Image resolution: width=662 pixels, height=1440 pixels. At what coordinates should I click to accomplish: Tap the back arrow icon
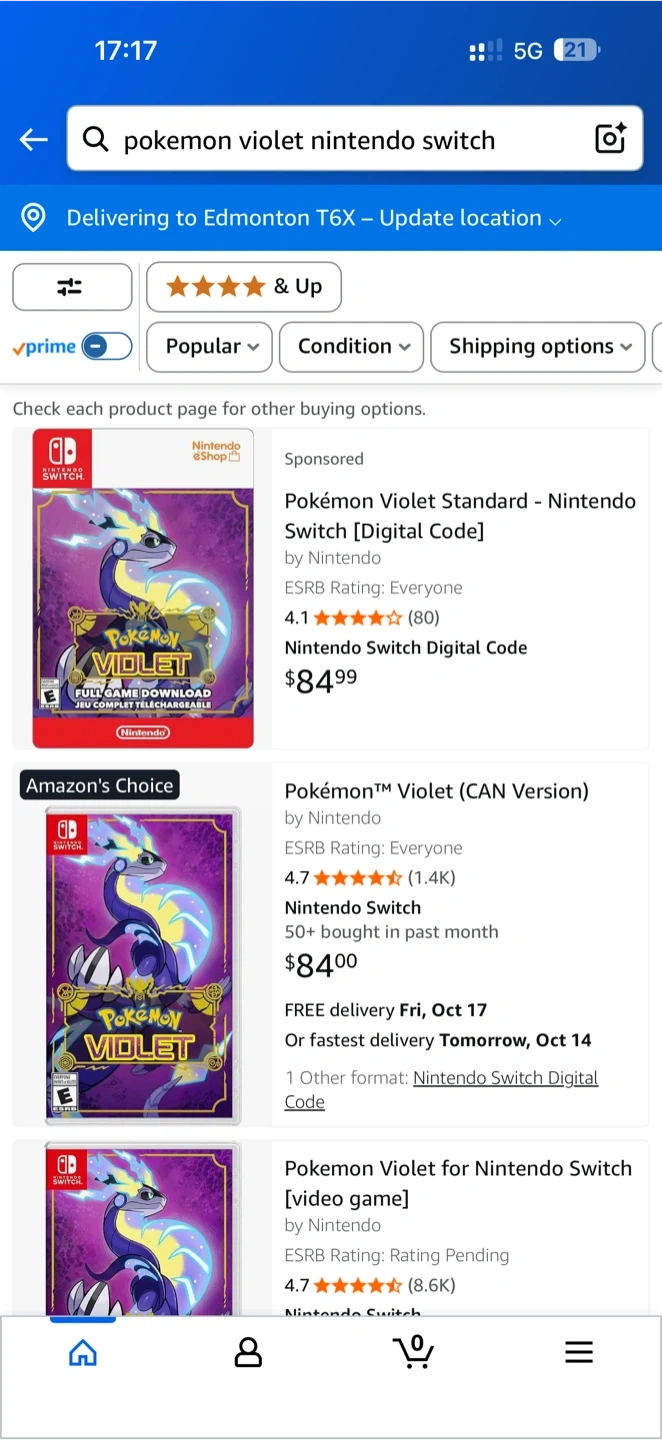pyautogui.click(x=34, y=140)
